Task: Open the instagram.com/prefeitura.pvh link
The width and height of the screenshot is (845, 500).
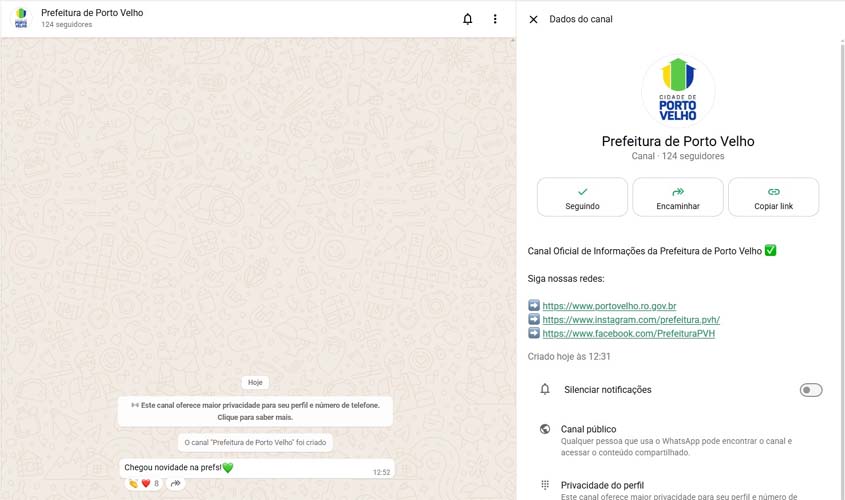Action: (x=631, y=320)
